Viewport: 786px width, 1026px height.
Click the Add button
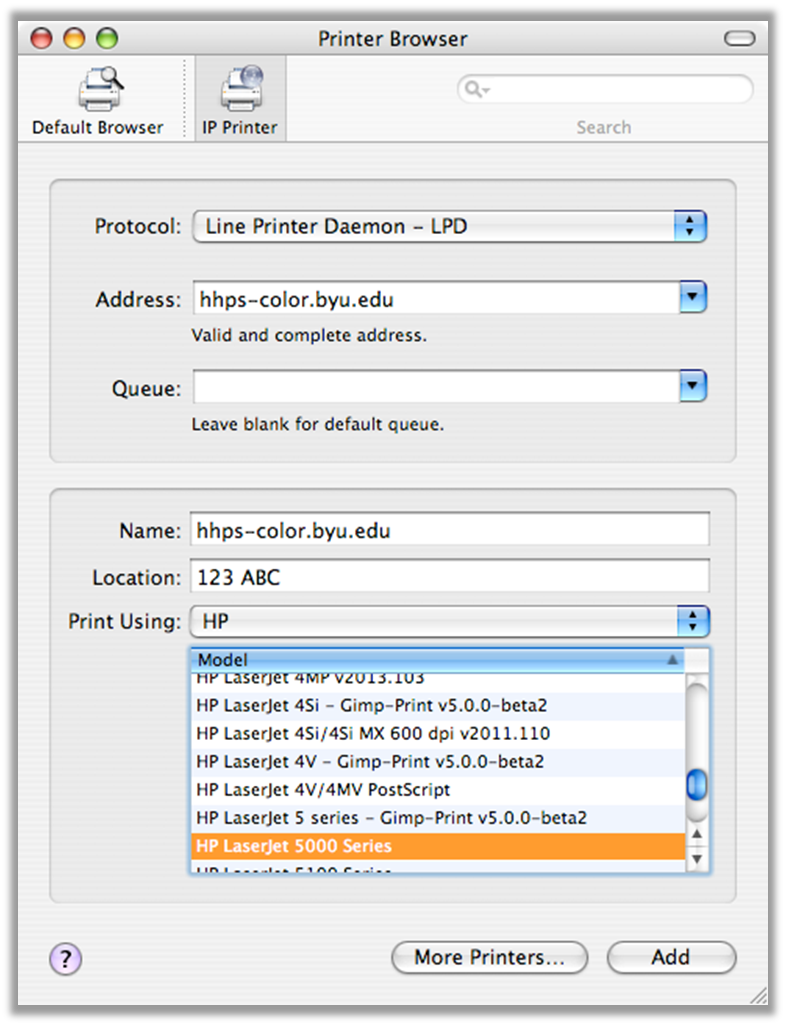(671, 957)
